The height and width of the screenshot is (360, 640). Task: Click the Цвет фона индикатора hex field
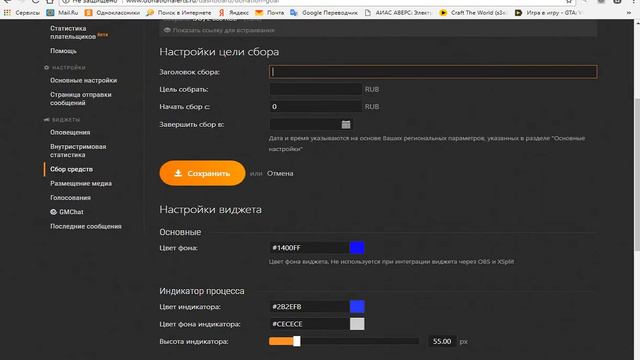pyautogui.click(x=309, y=324)
